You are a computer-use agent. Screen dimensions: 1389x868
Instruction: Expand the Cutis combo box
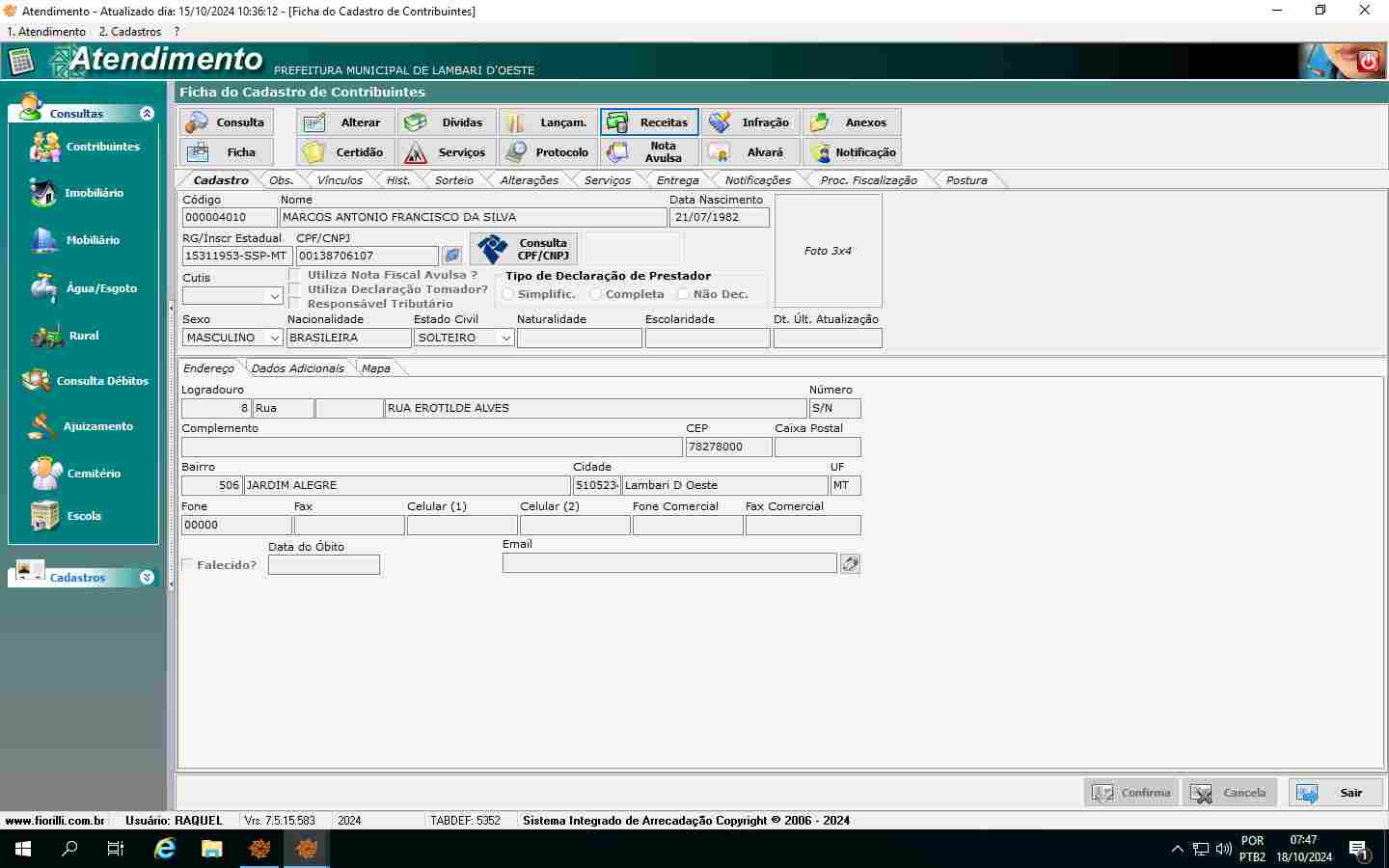pyautogui.click(x=274, y=296)
